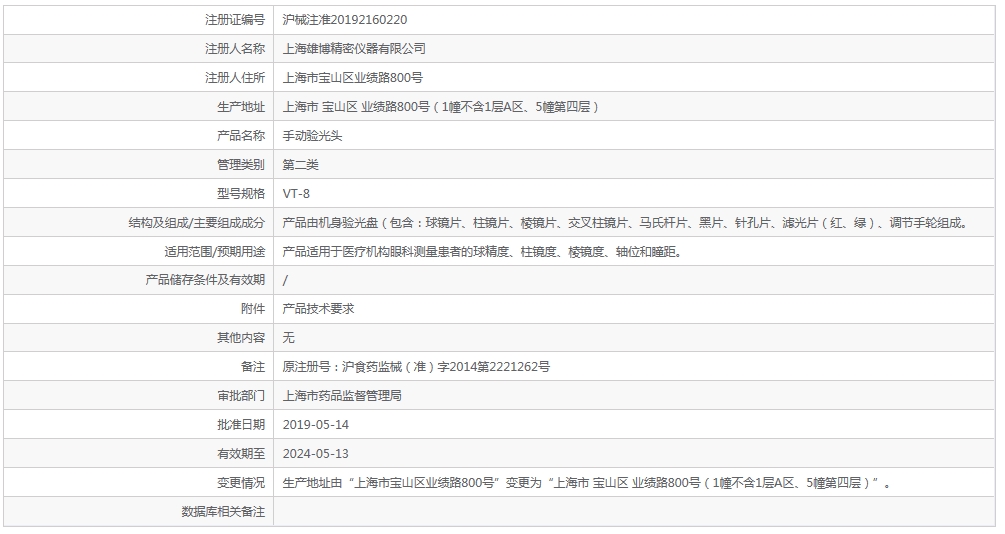Click the production address value in 生产地址 row
Image resolution: width=1005 pixels, height=534 pixels.
tap(441, 107)
